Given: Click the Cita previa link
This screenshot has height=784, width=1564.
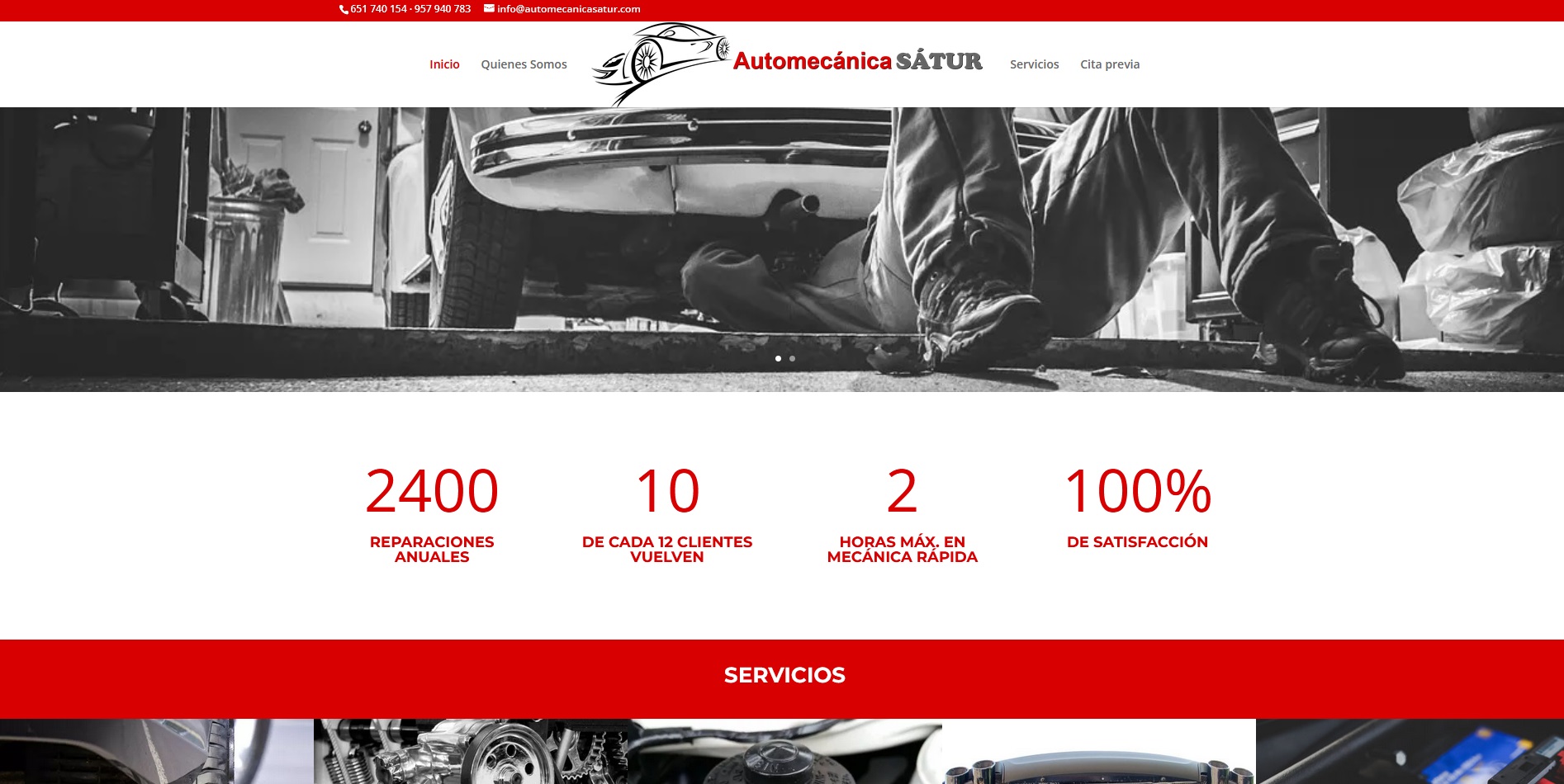Looking at the screenshot, I should pyautogui.click(x=1109, y=64).
